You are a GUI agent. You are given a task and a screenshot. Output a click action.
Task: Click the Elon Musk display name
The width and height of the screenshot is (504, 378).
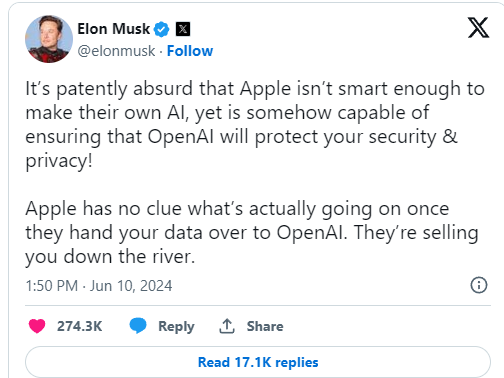(114, 29)
